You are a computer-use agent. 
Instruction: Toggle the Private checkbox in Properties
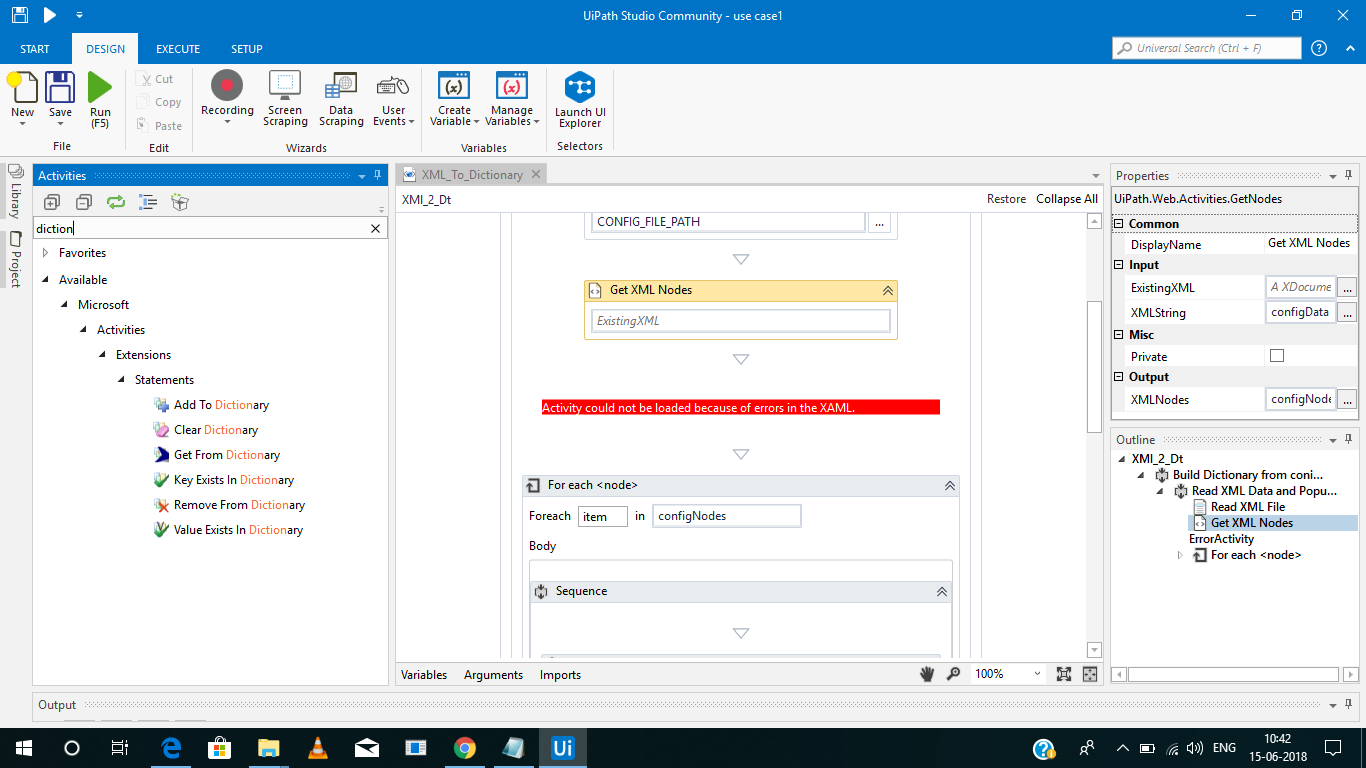[x=1277, y=355]
